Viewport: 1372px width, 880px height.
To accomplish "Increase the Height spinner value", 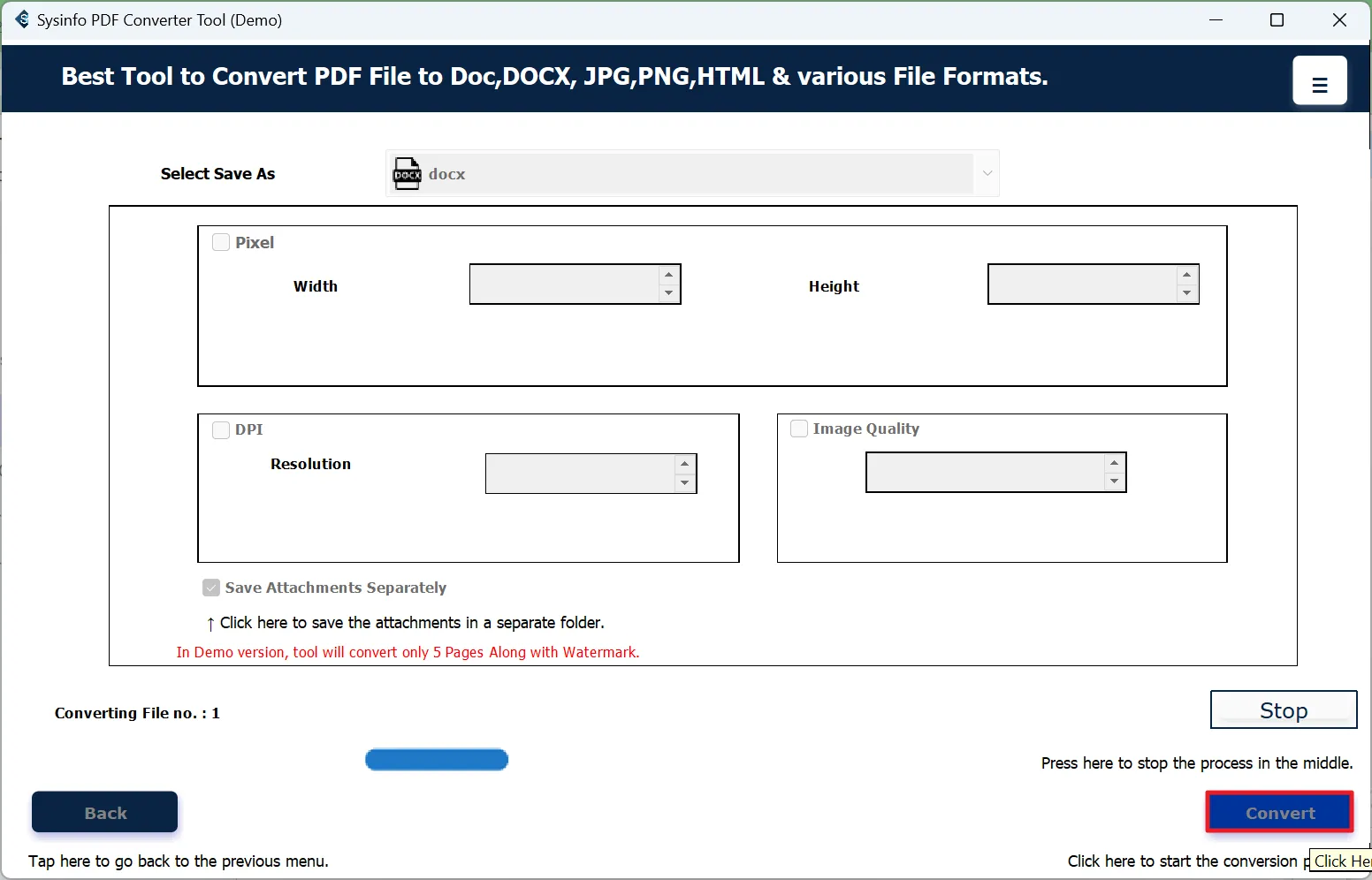I will [x=1187, y=275].
